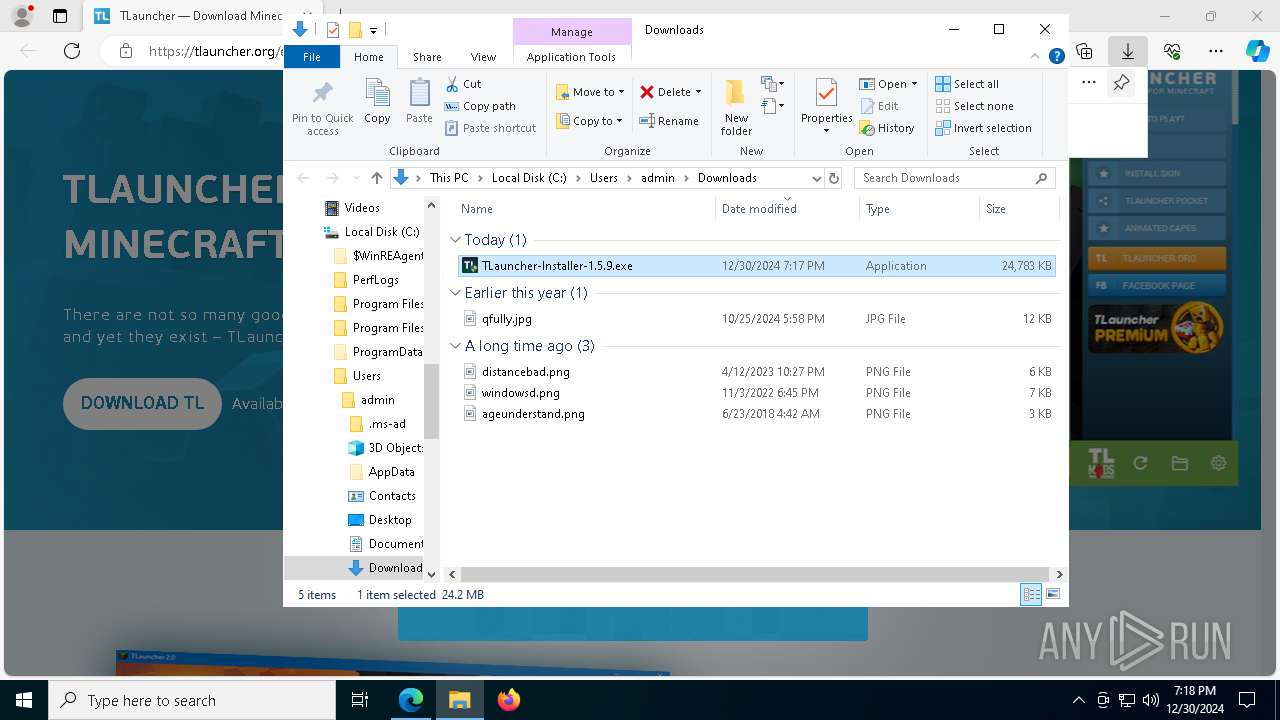The width and height of the screenshot is (1280, 720).
Task: Select distancebad.png file
Action: [756, 372]
